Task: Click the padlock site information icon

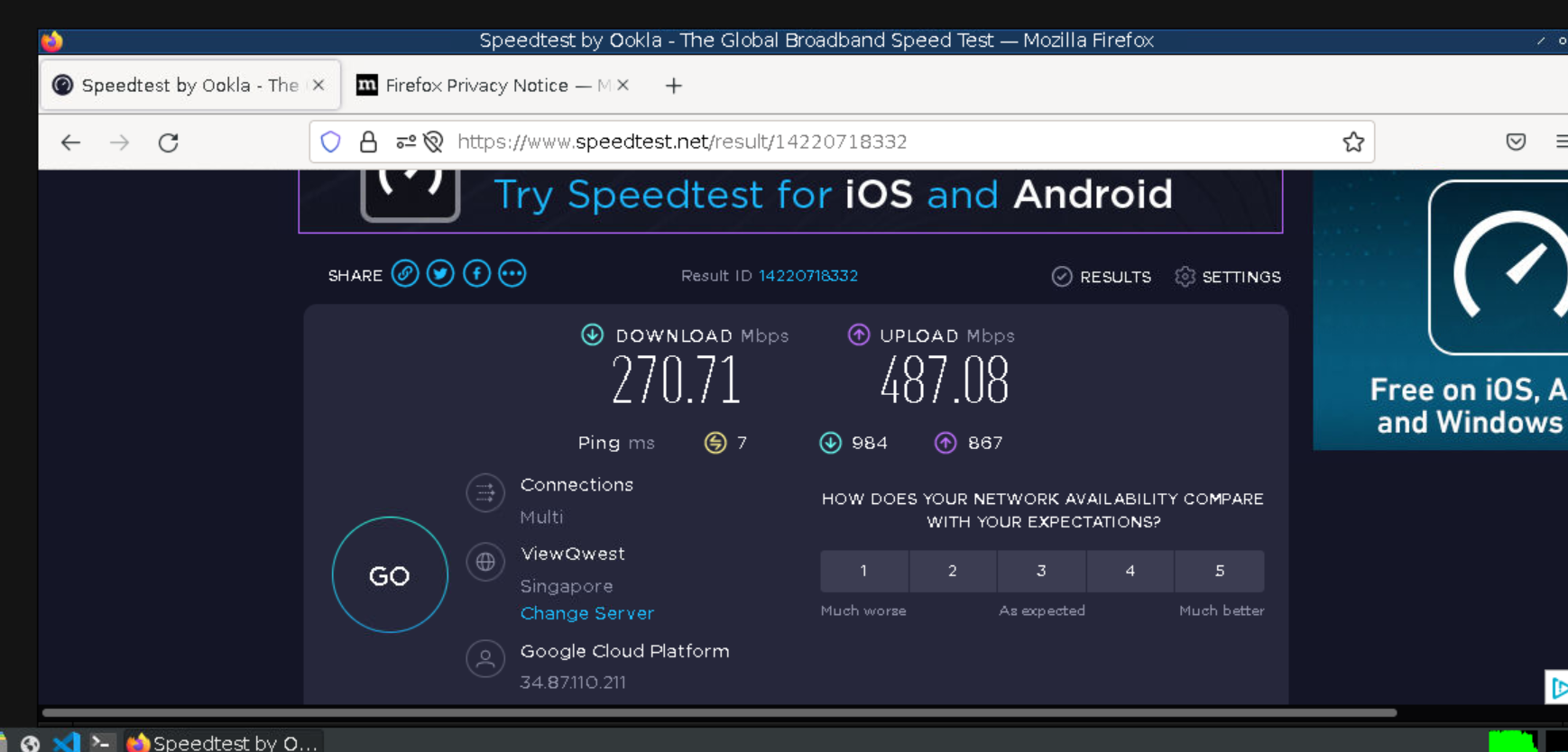Action: pyautogui.click(x=368, y=142)
